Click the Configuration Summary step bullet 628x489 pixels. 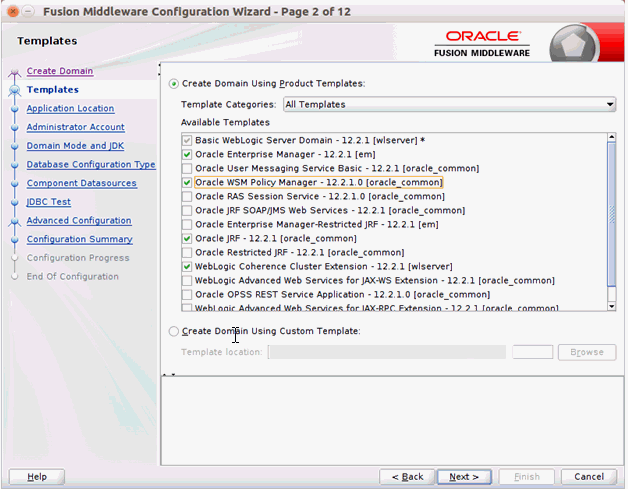pyautogui.click(x=15, y=240)
